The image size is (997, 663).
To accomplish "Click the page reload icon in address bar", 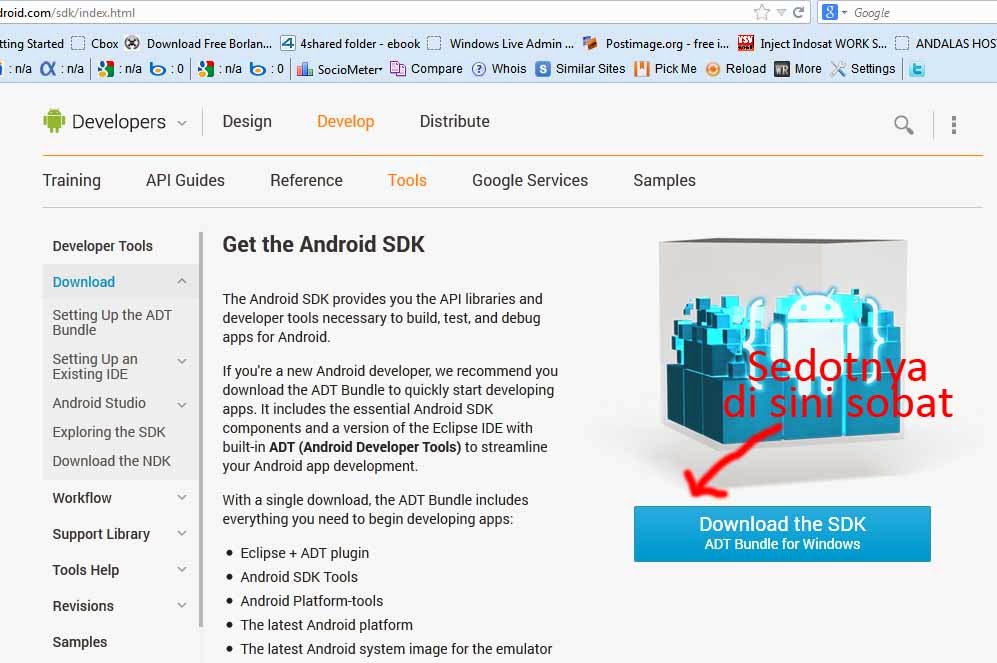I will tap(799, 12).
